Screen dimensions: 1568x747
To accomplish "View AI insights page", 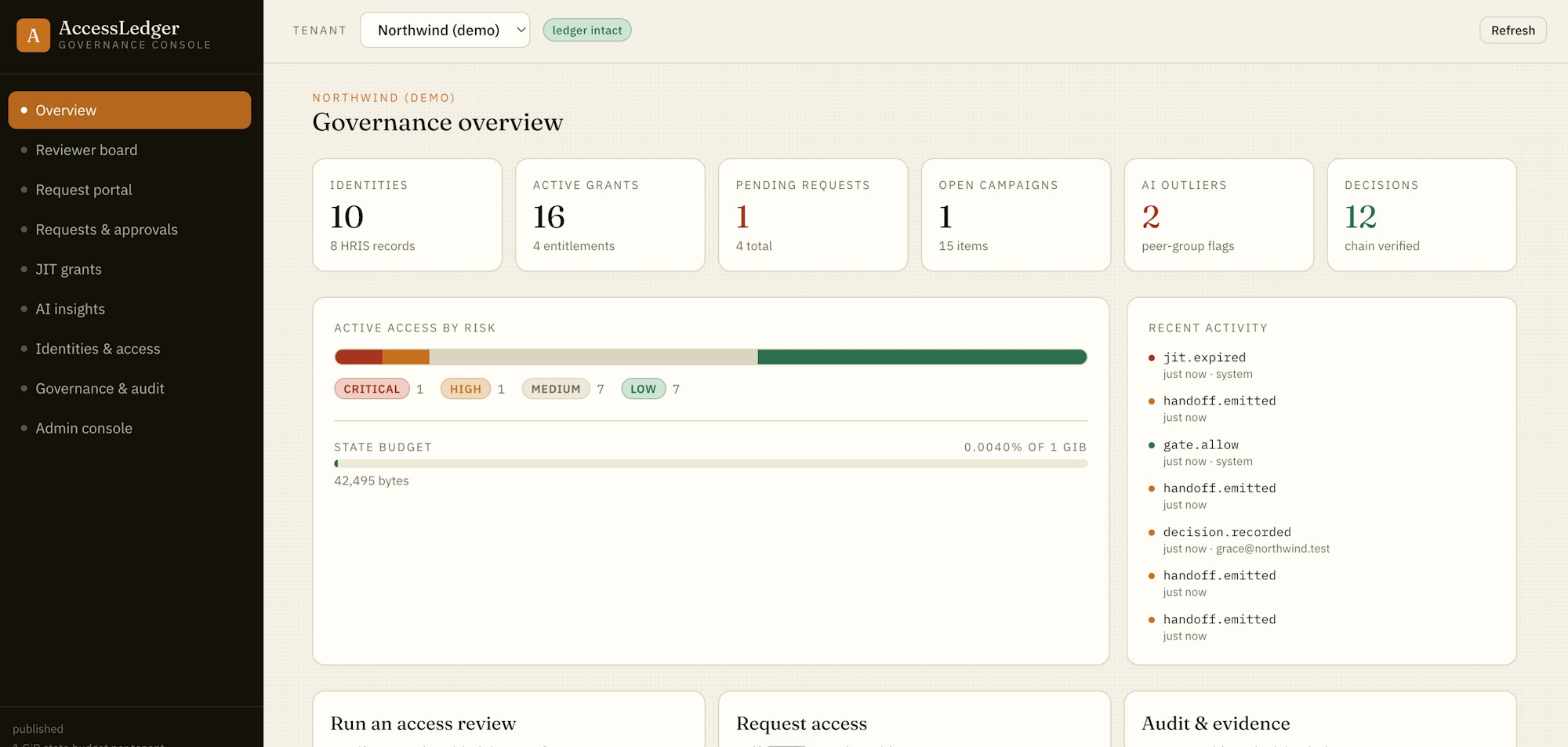I will [129, 309].
